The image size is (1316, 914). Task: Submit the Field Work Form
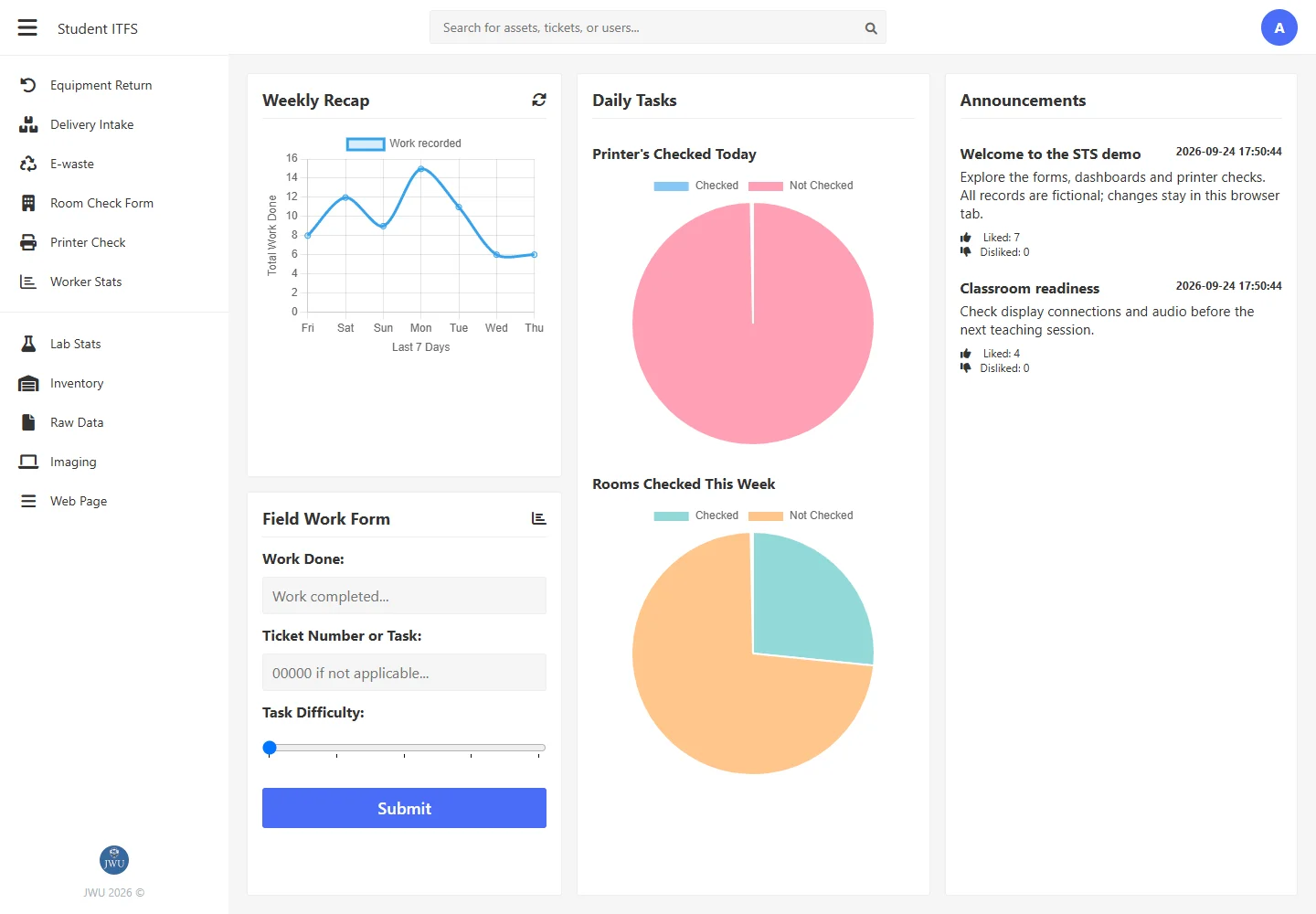point(404,808)
